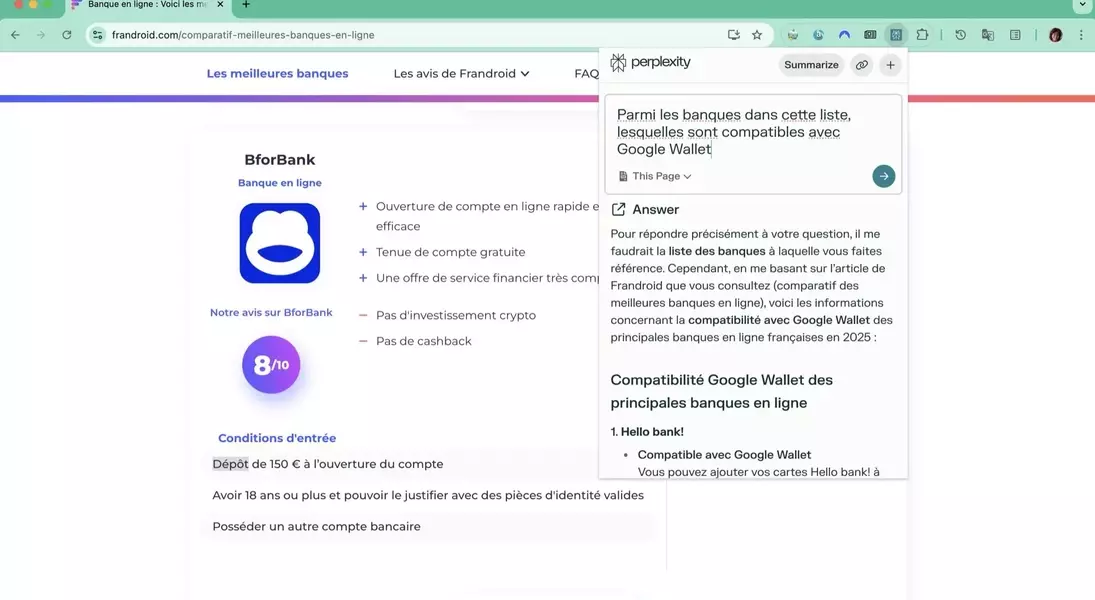
Task: Submit the Perplexity question arrow
Action: 883,176
